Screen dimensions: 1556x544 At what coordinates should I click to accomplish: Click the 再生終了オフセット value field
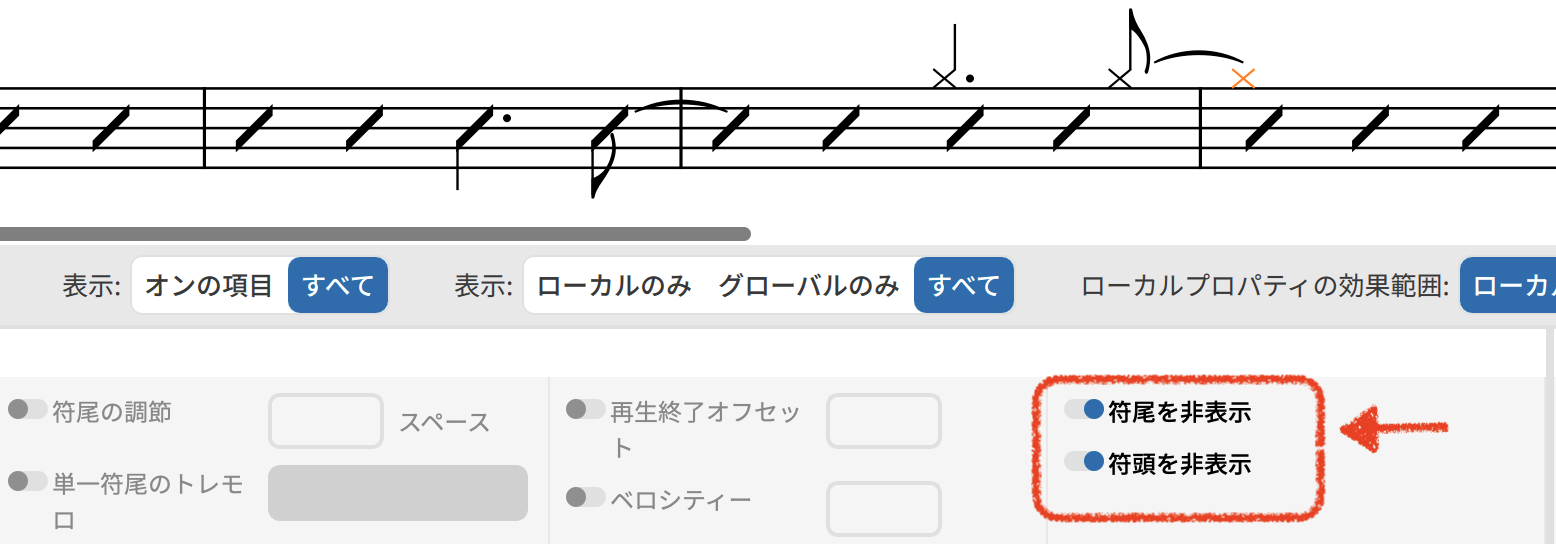[x=883, y=421]
